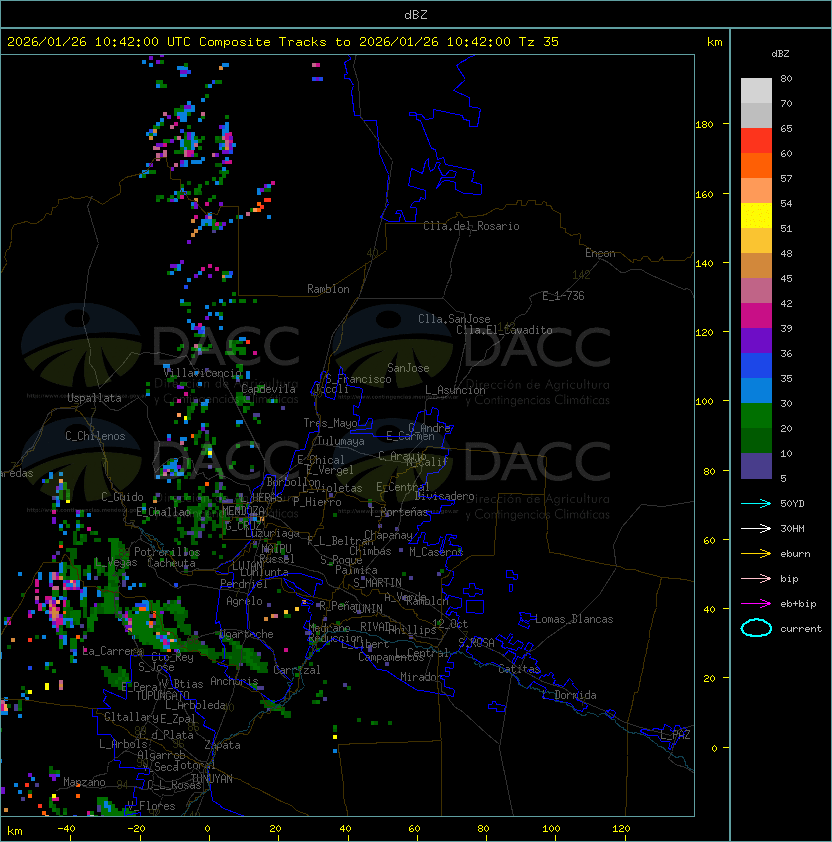Click the gold 48–51 dBZ swatch
This screenshot has width=832, height=842.
click(756, 241)
